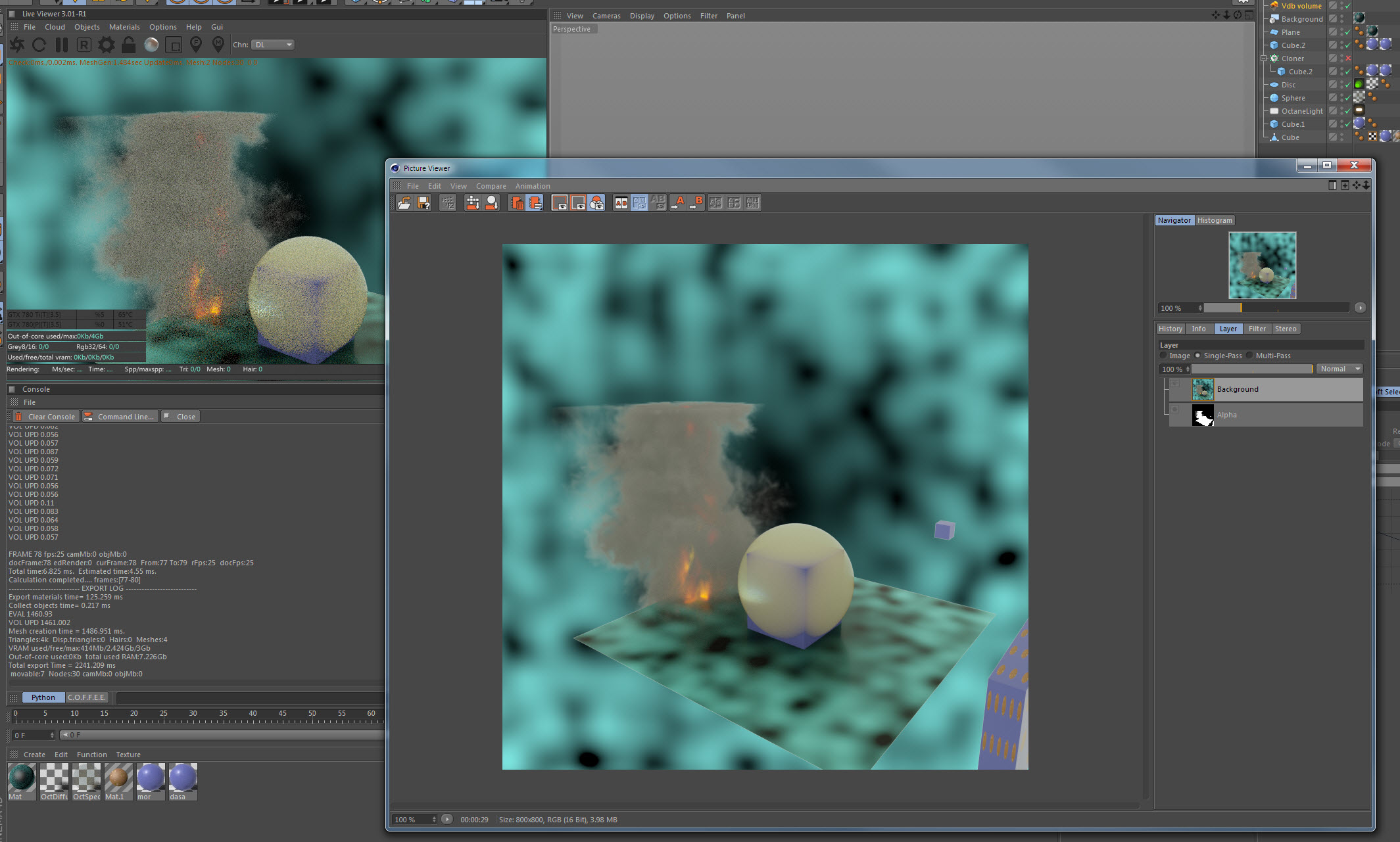Switch to the Histogram tab
The image size is (1400, 842).
pyautogui.click(x=1214, y=220)
